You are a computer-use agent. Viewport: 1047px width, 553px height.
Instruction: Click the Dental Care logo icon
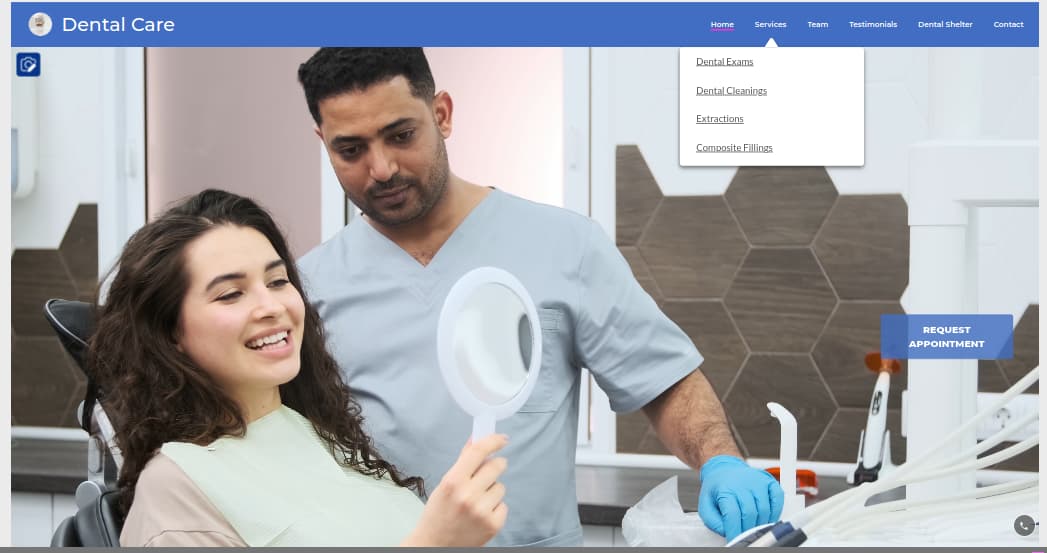[40, 24]
